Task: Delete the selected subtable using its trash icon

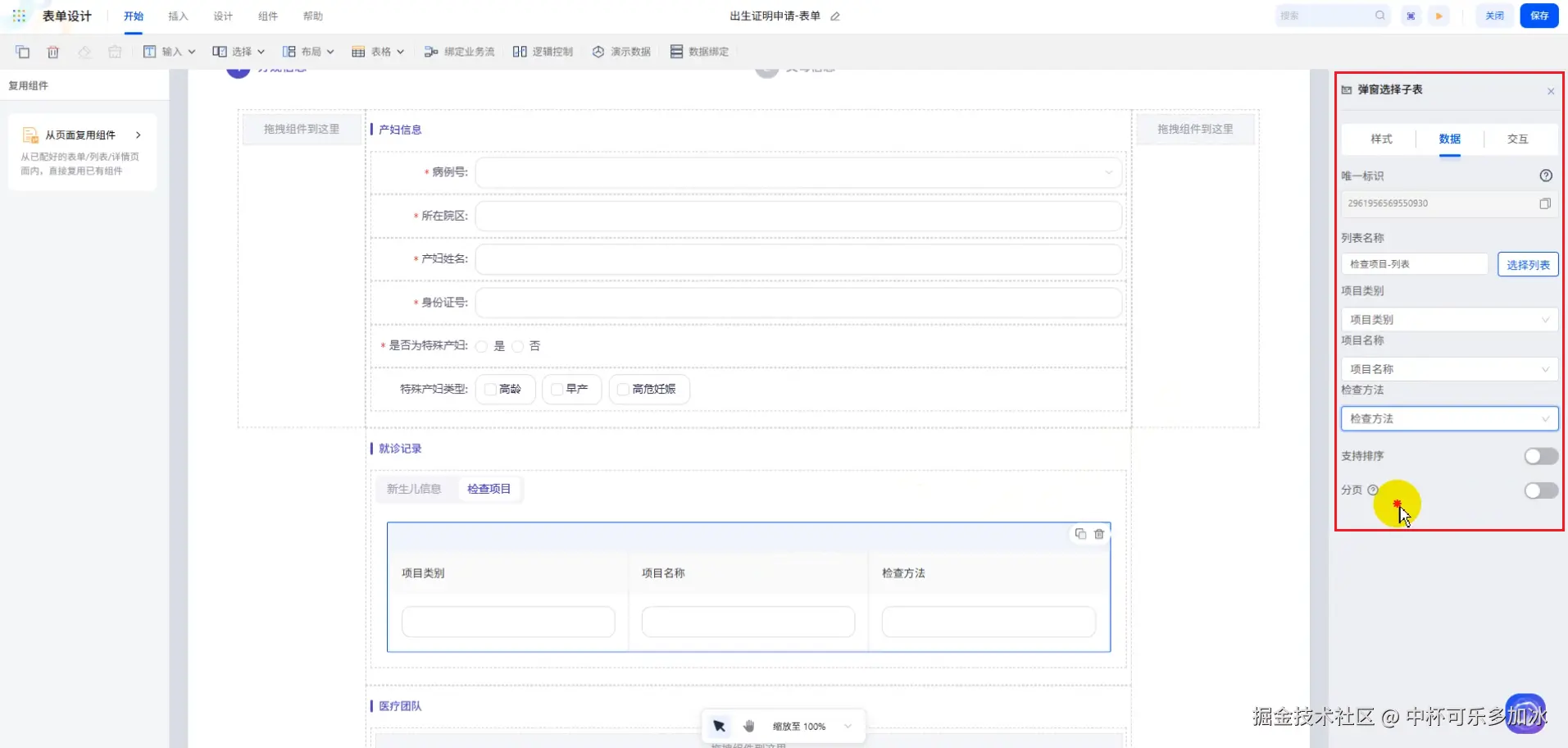Action: 1099,534
